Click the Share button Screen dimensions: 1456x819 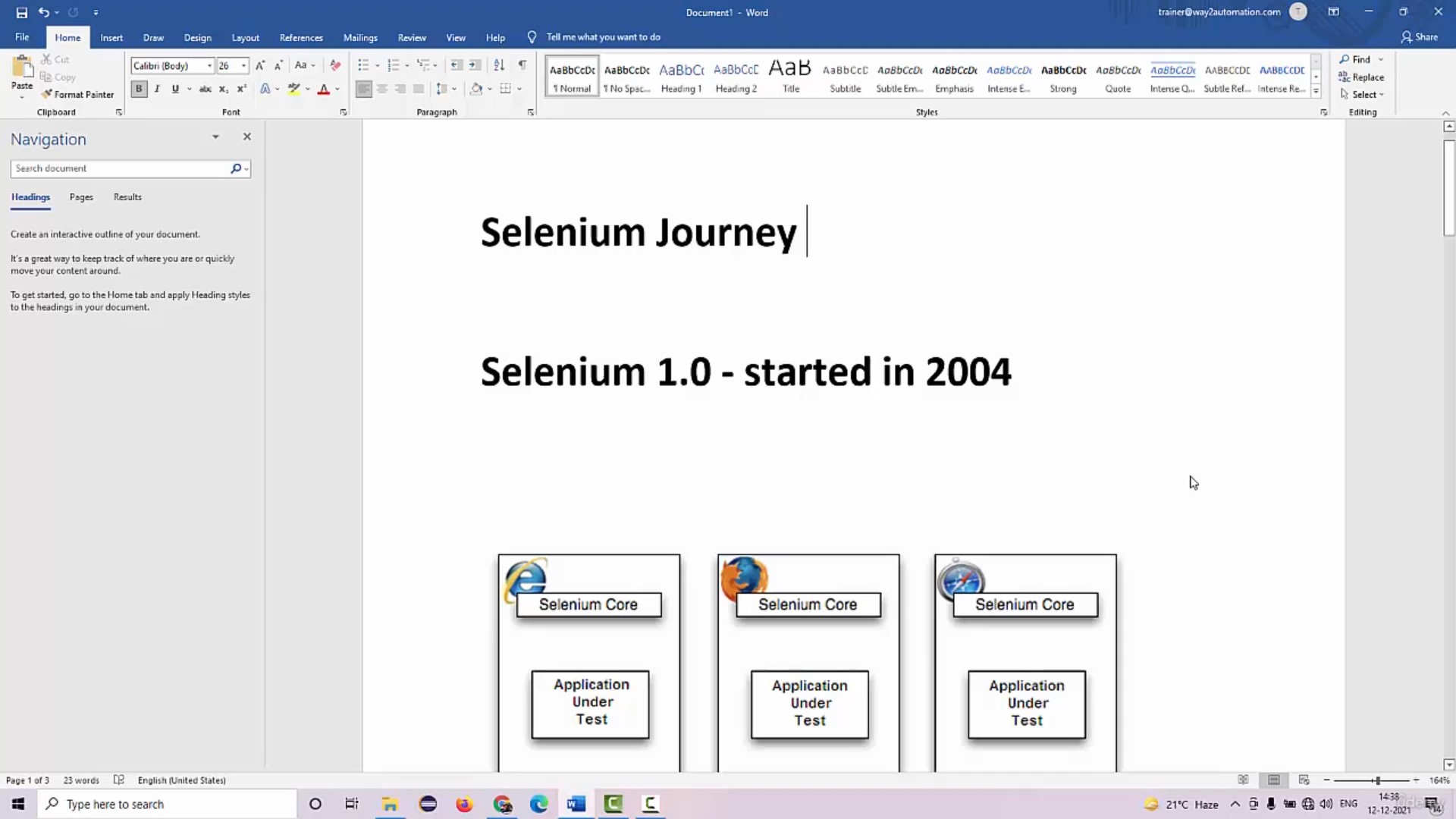(x=1419, y=36)
